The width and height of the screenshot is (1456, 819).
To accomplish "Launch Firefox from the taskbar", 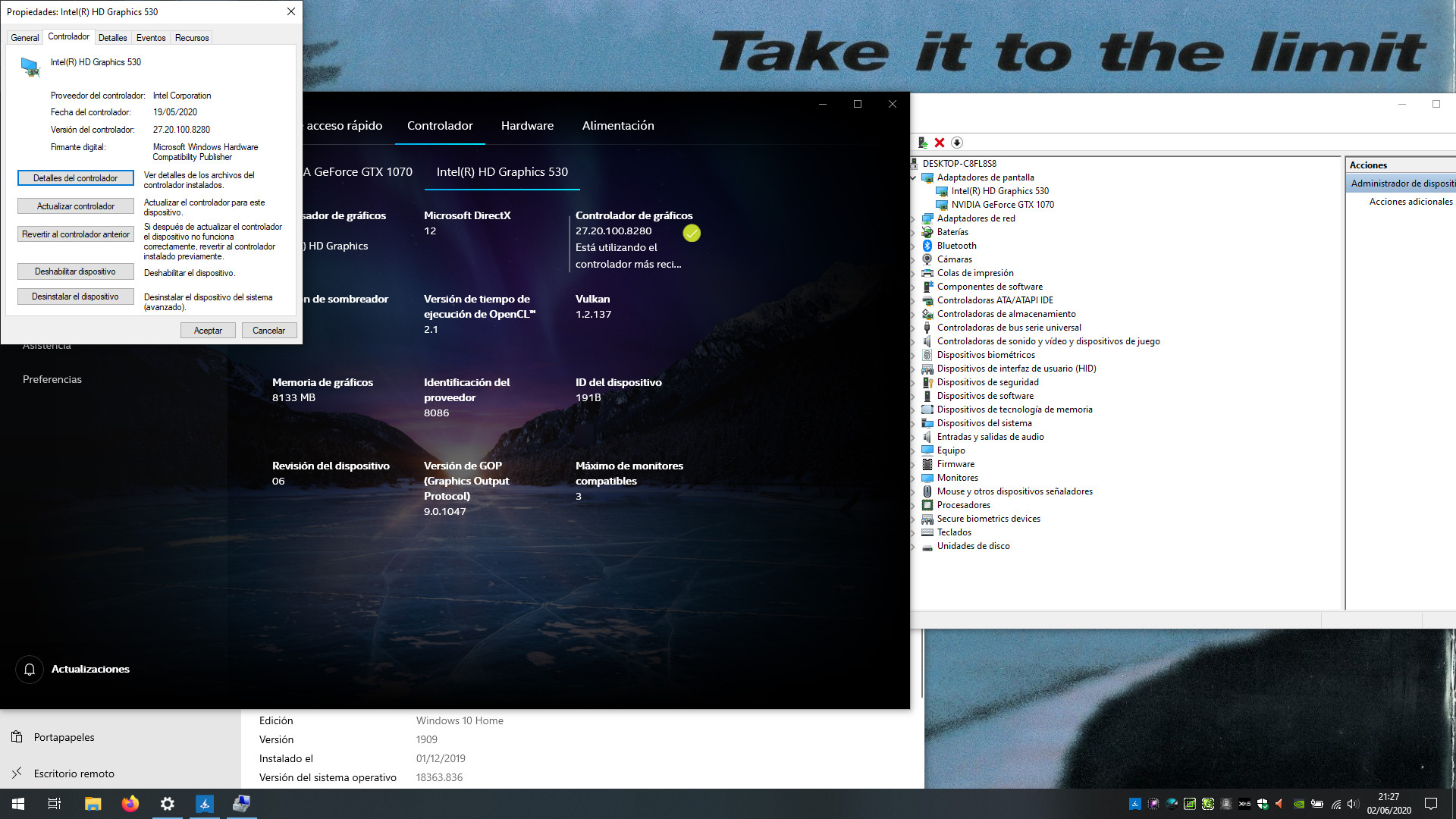I will click(130, 804).
